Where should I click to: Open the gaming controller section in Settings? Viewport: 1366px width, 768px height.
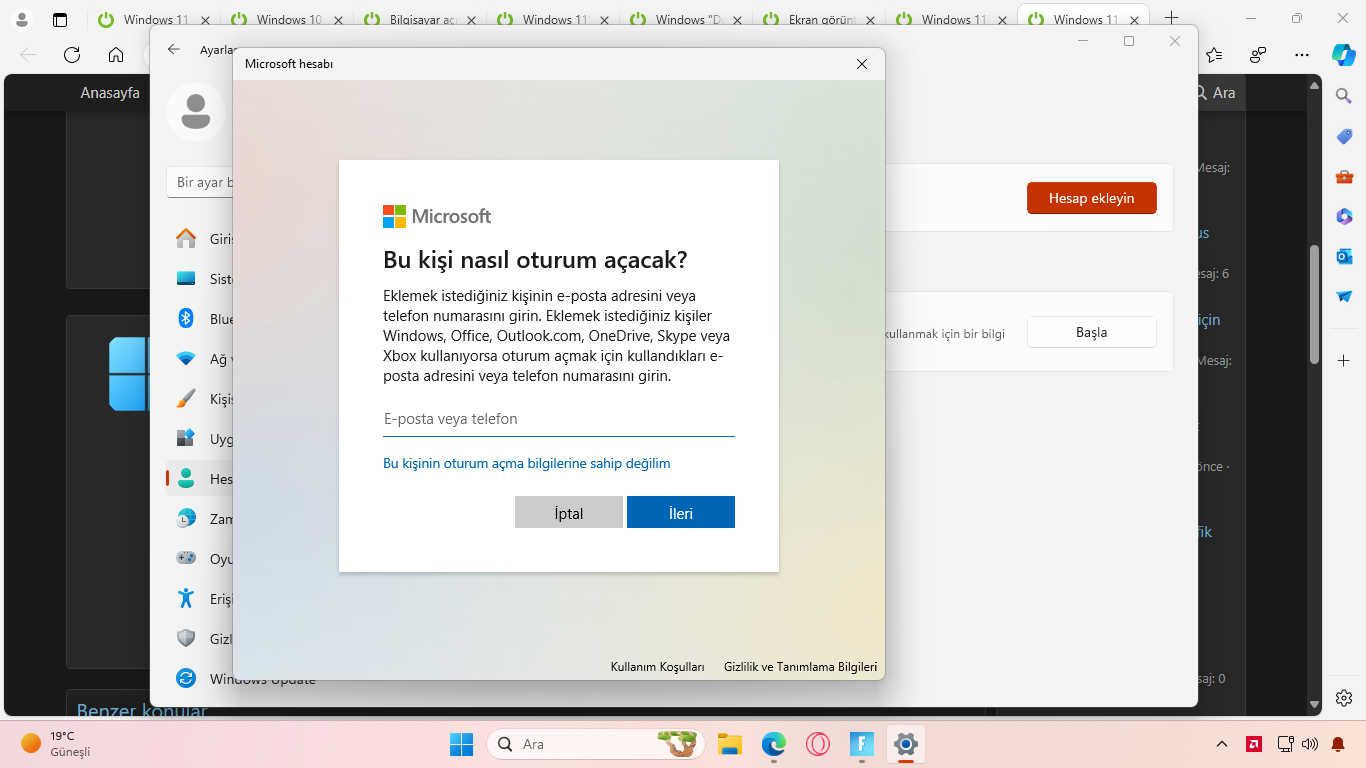click(x=200, y=559)
